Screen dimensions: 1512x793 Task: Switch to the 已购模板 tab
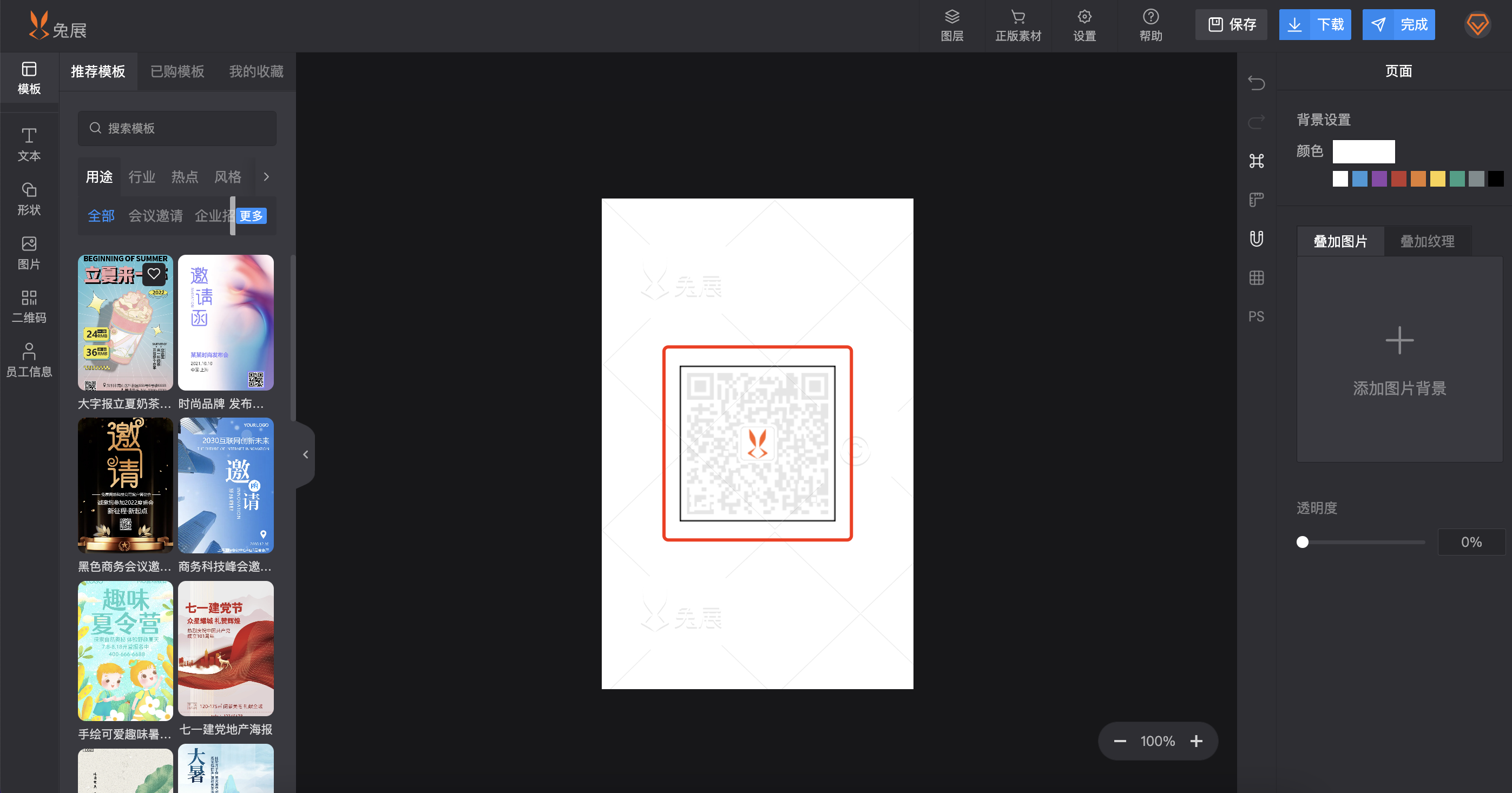tap(178, 71)
